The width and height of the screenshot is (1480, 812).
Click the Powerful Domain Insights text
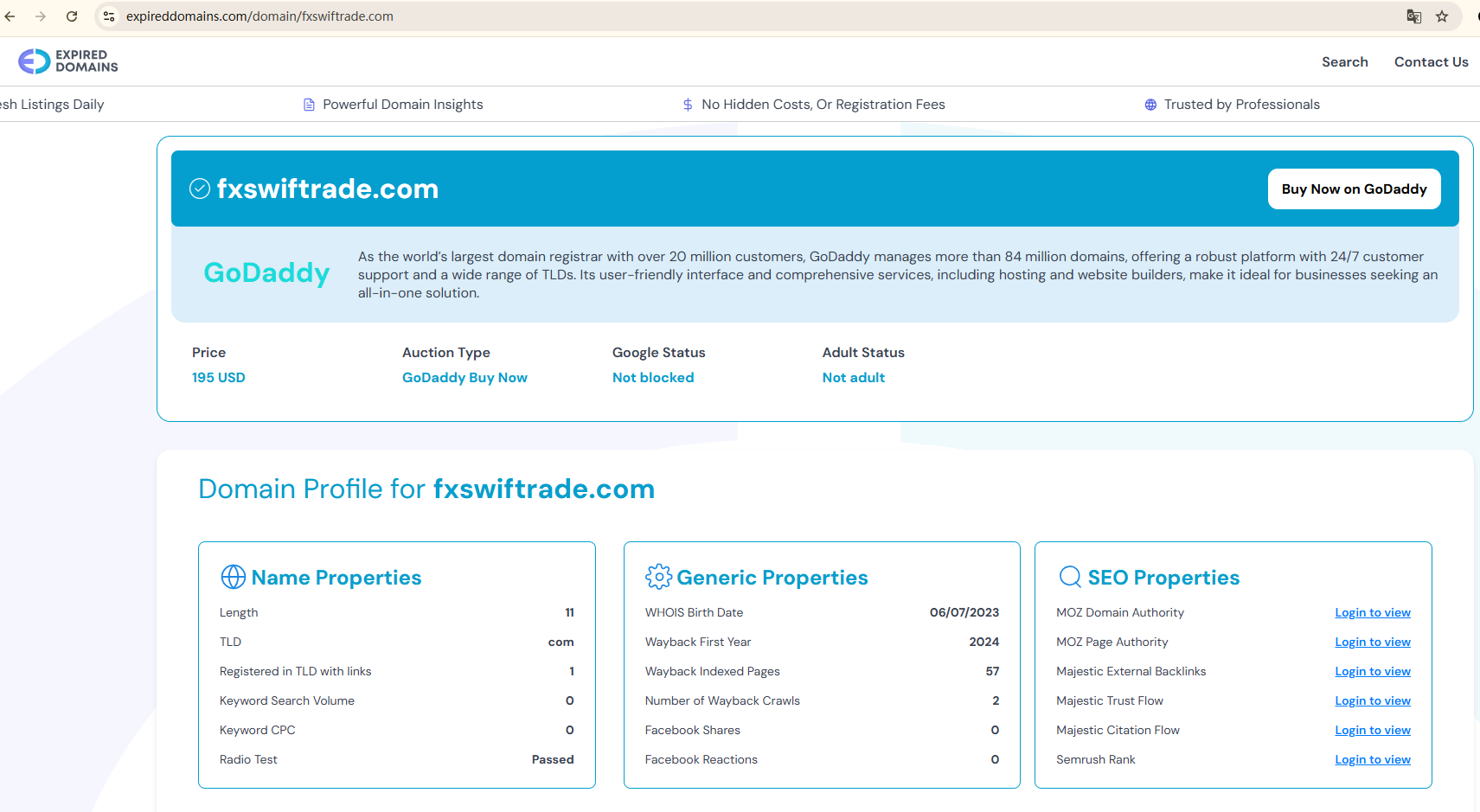pos(403,105)
